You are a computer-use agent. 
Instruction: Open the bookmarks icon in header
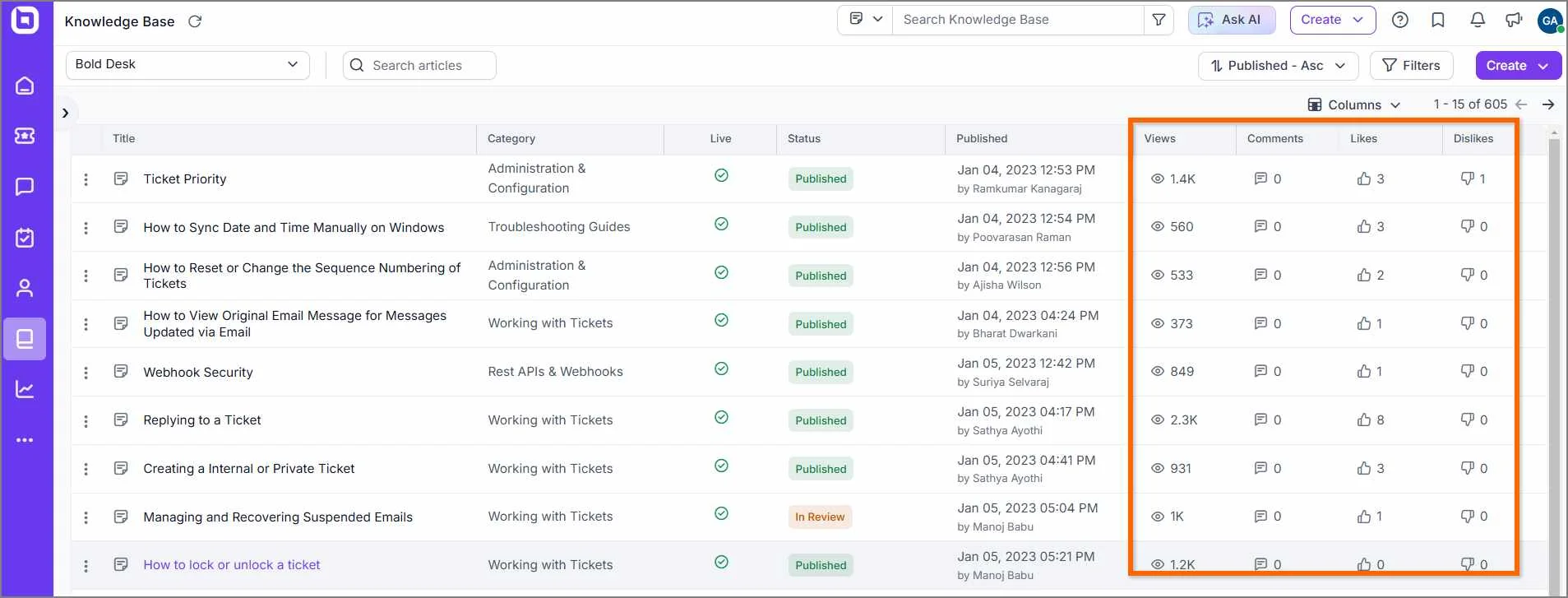click(x=1438, y=20)
